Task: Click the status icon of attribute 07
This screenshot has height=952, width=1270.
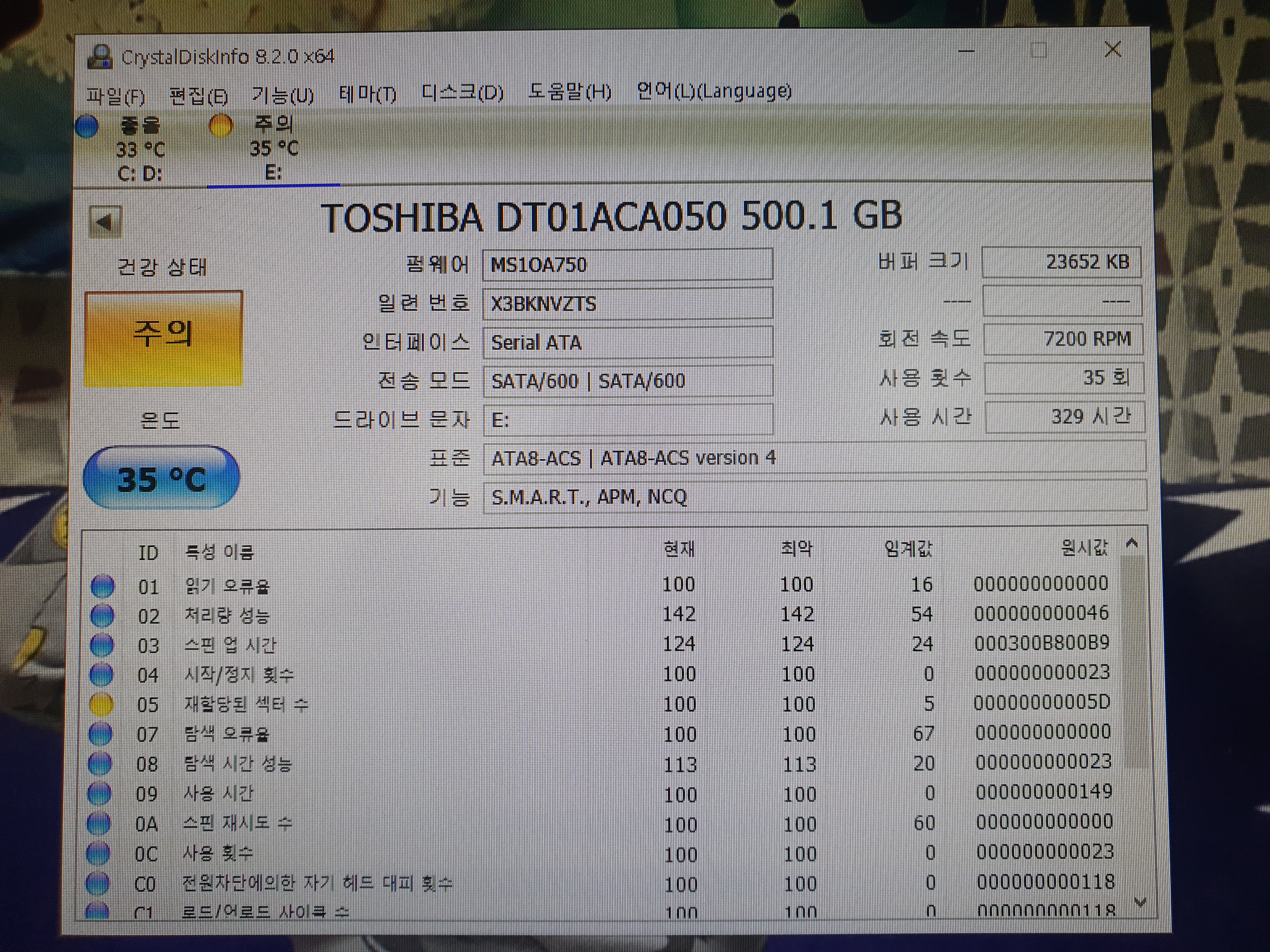Action: click(100, 734)
